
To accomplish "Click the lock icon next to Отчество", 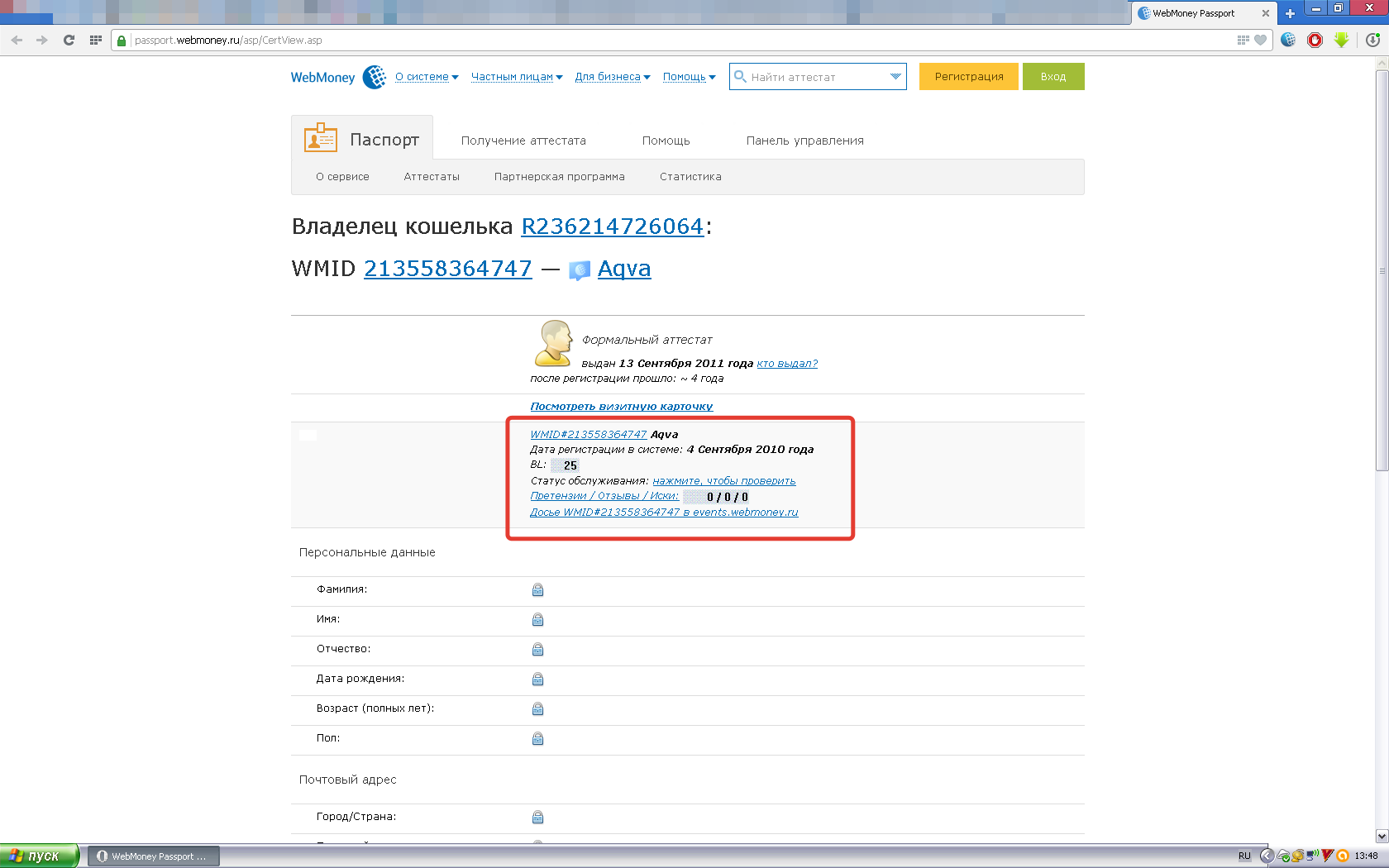I will (x=537, y=649).
